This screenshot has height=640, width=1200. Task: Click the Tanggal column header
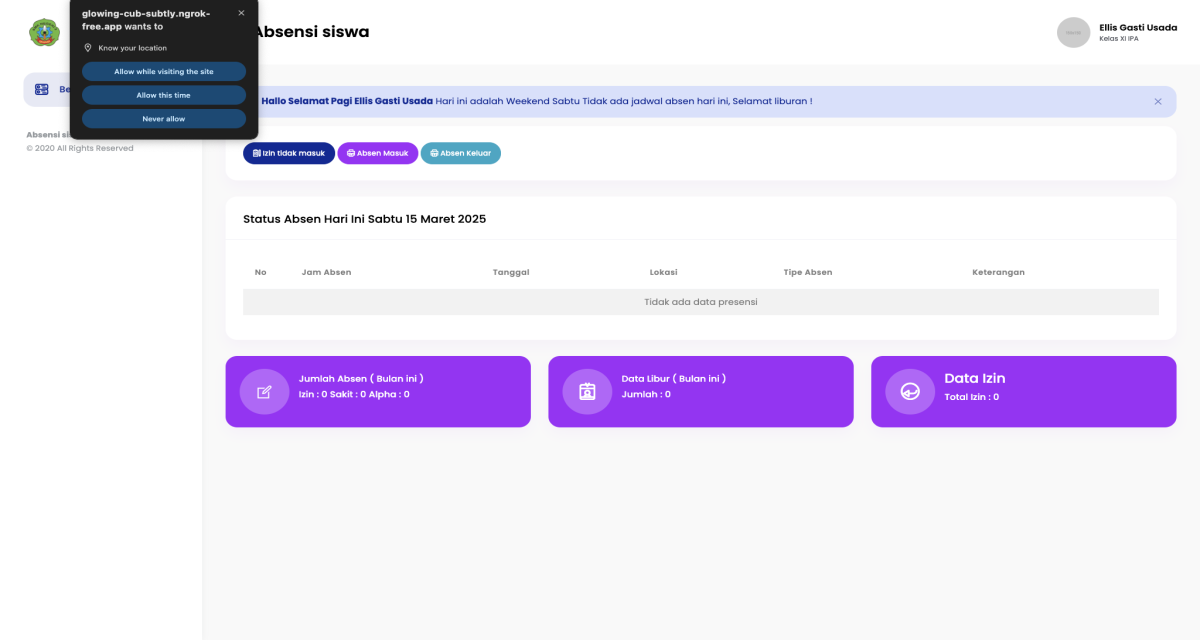pyautogui.click(x=511, y=272)
